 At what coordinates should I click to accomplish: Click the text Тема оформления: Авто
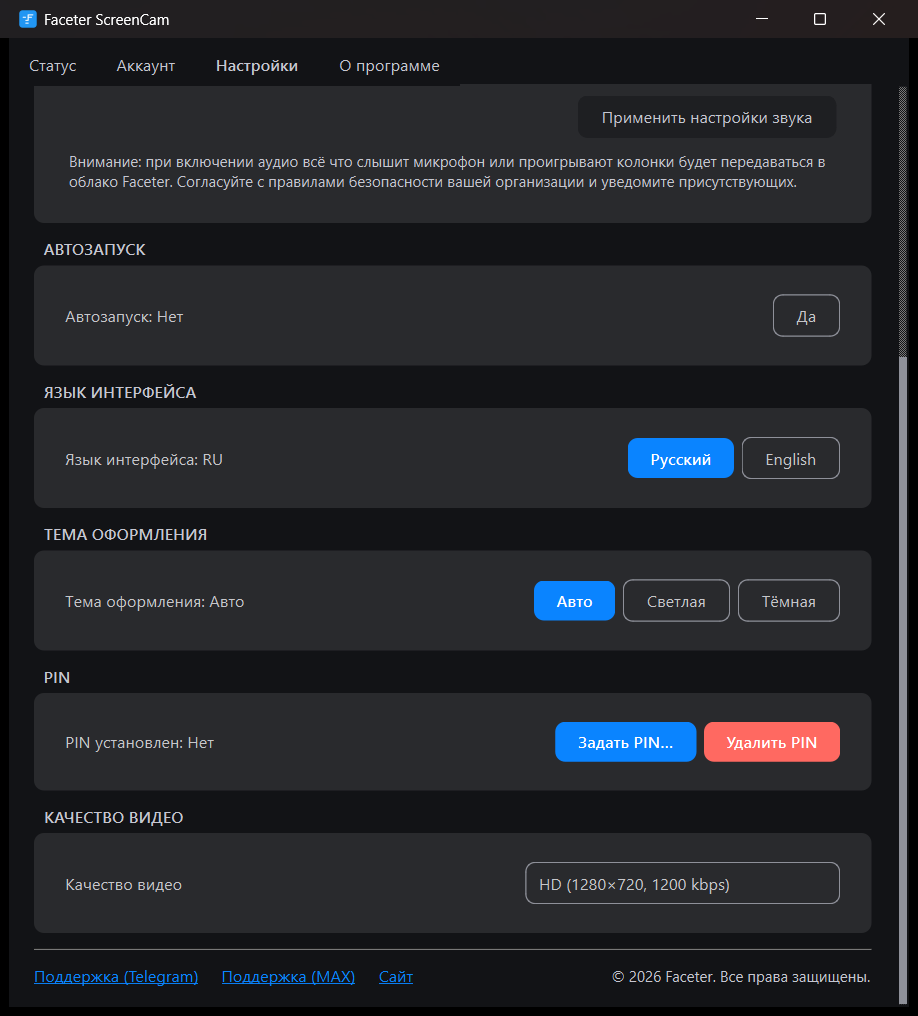pyautogui.click(x=155, y=602)
